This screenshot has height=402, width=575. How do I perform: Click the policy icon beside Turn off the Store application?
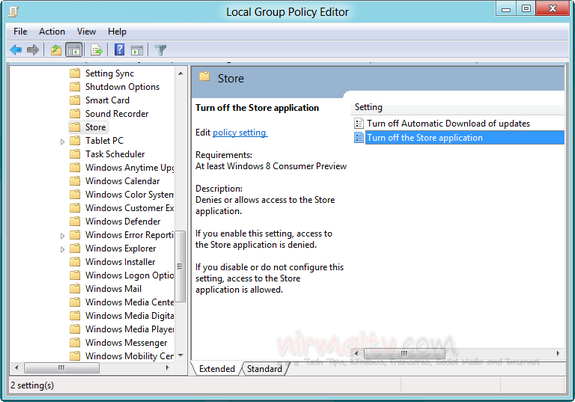pyautogui.click(x=359, y=138)
